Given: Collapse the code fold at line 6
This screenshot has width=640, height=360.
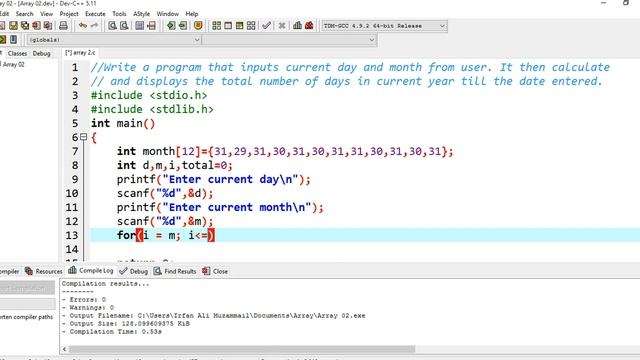Looking at the screenshot, I should pyautogui.click(x=83, y=137).
